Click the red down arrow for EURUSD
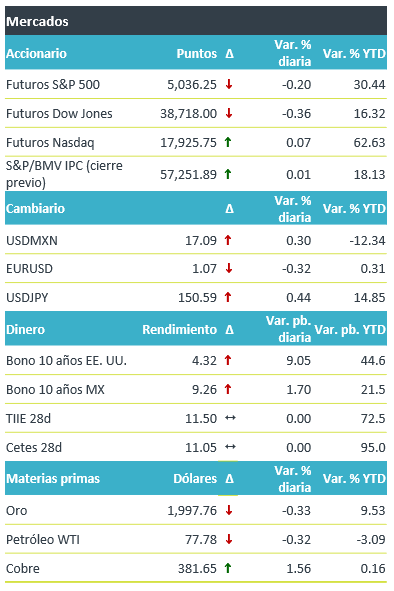394x591 pixels. coord(229,268)
